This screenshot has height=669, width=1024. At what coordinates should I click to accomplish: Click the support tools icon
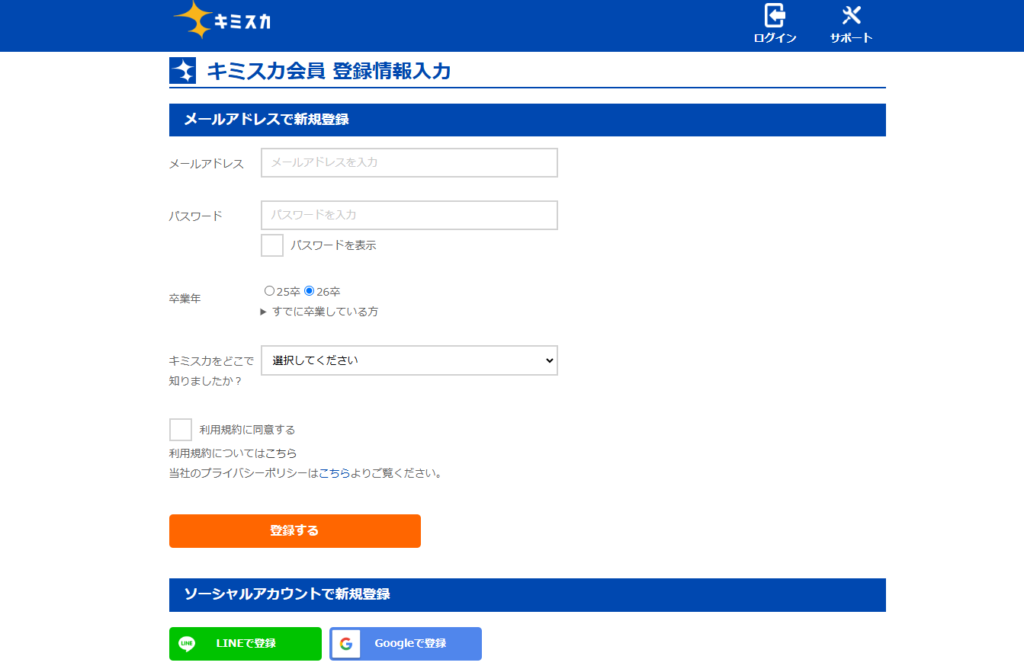(x=851, y=15)
